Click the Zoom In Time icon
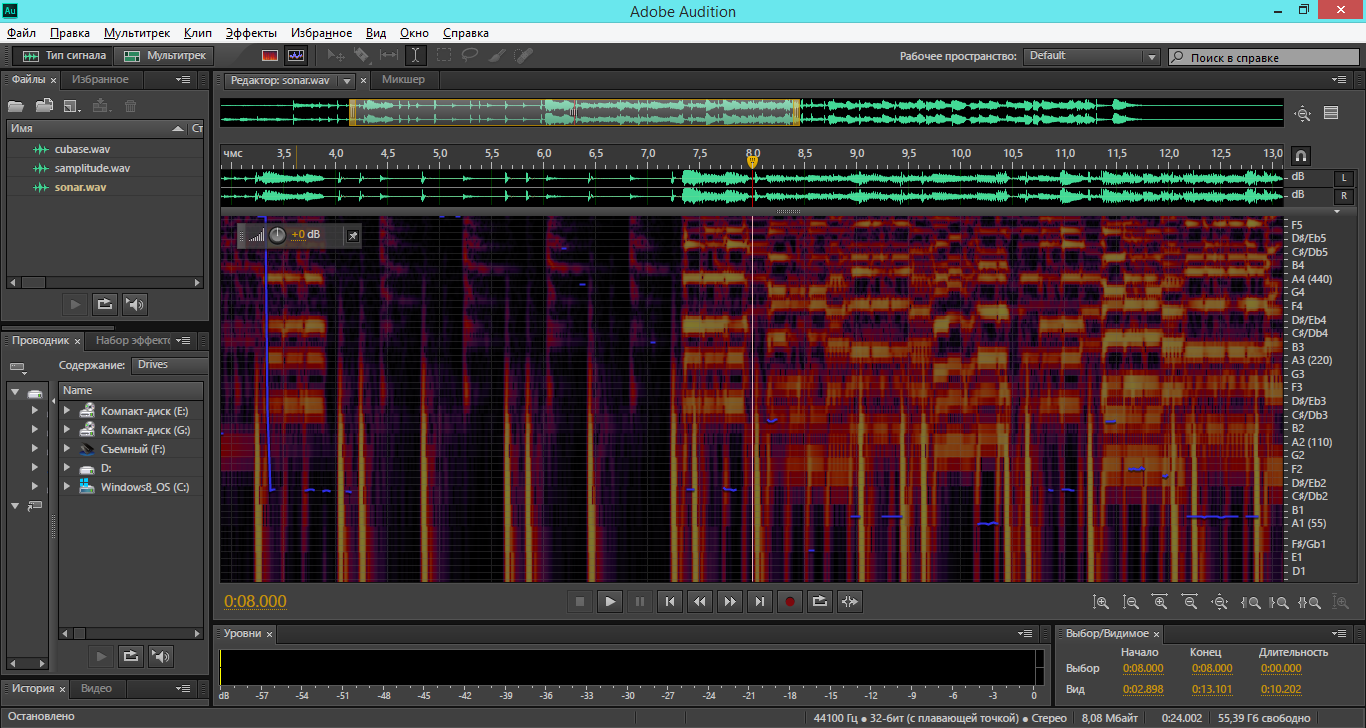This screenshot has width=1366, height=728. [x=1161, y=602]
